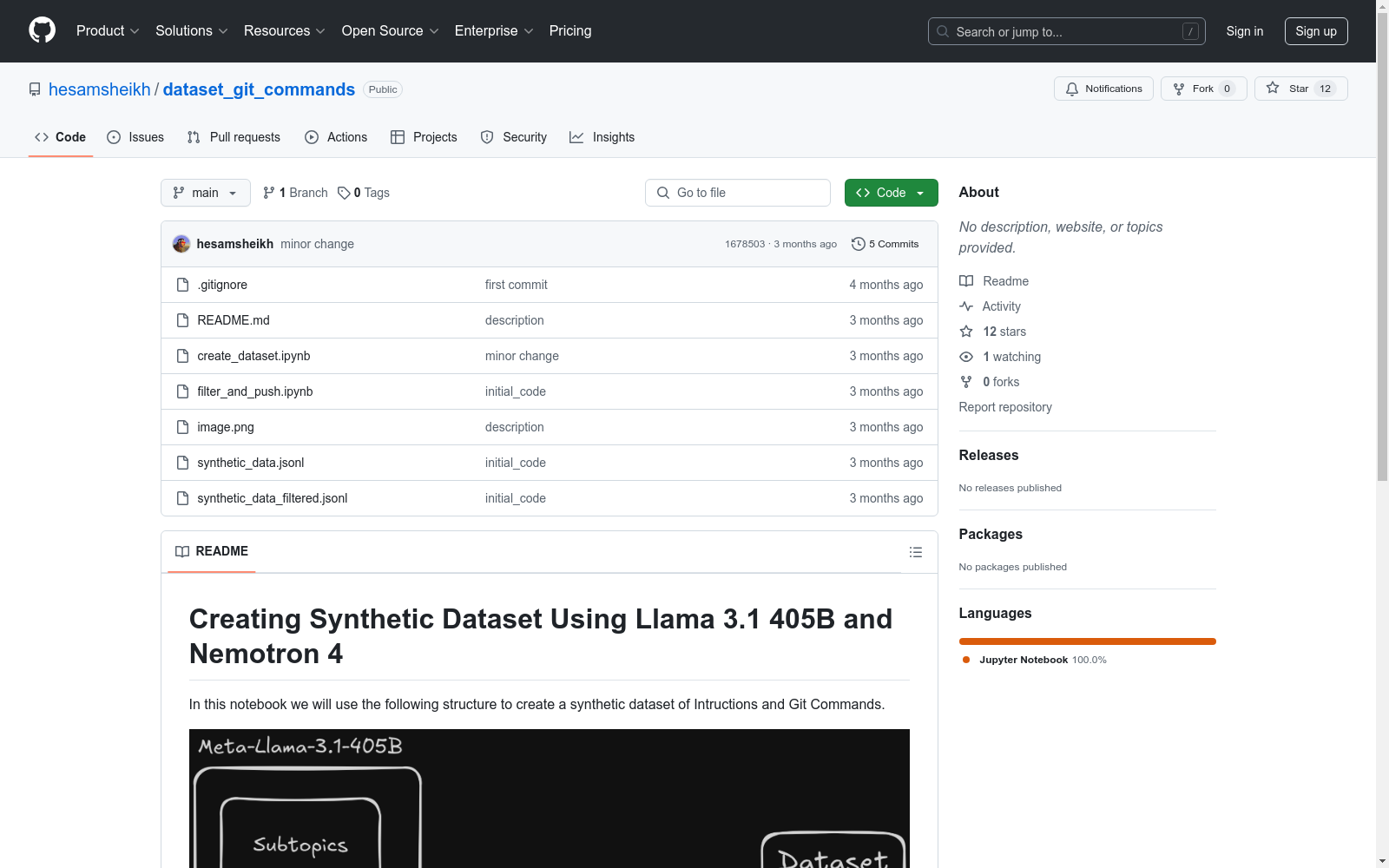1389x868 pixels.
Task: Switch to the Projects tab
Action: click(x=424, y=137)
